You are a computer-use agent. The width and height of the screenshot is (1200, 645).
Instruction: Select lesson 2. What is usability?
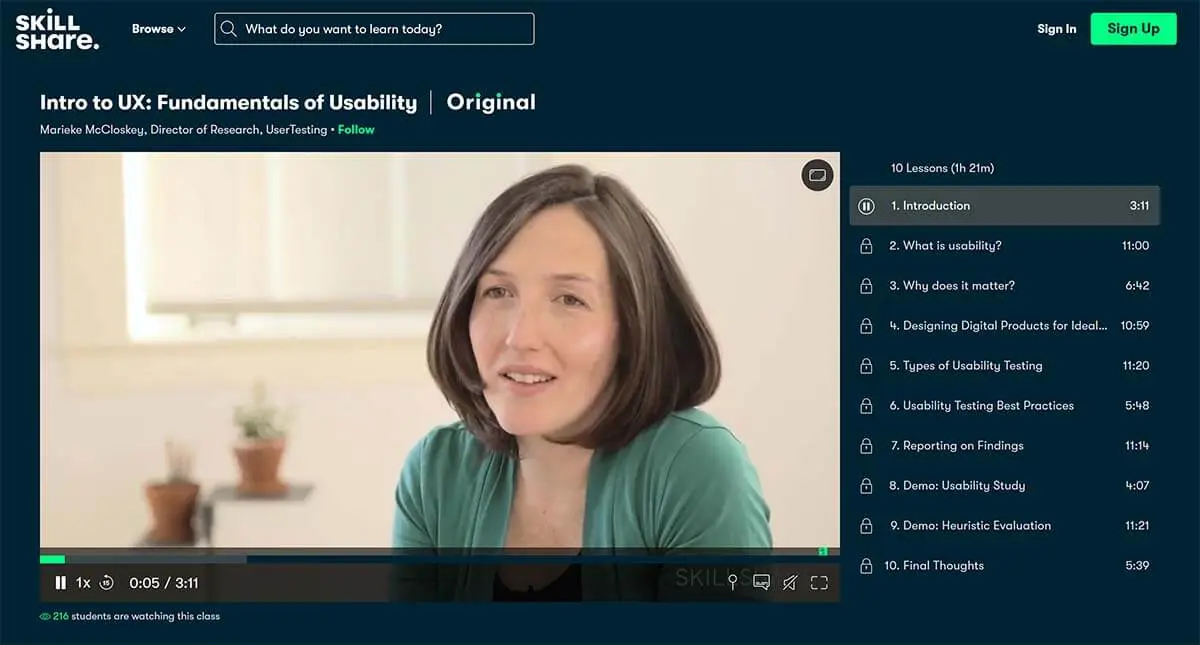point(1005,246)
